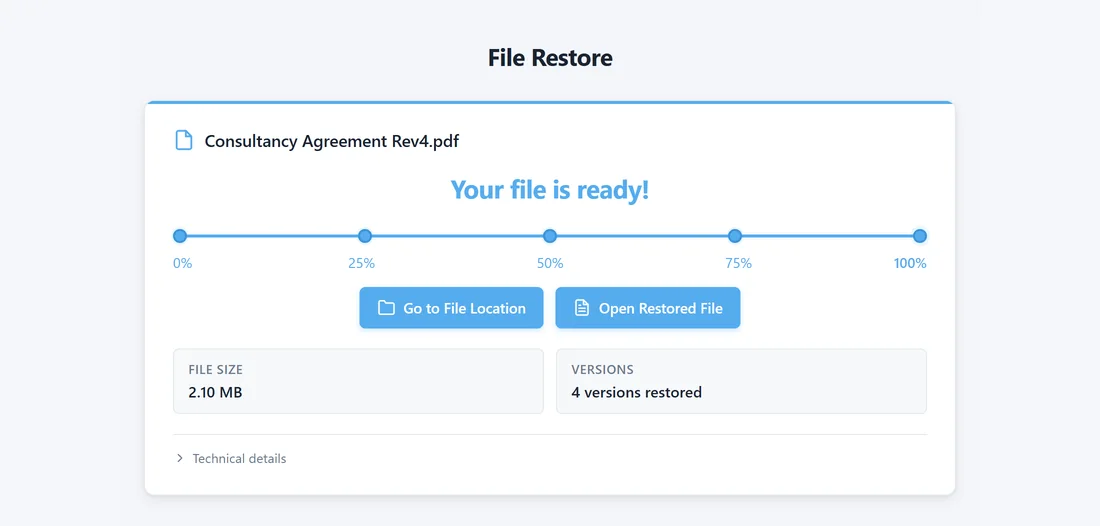Click the 0% marker dot on progress bar
The width and height of the screenshot is (1100, 526).
(x=180, y=236)
